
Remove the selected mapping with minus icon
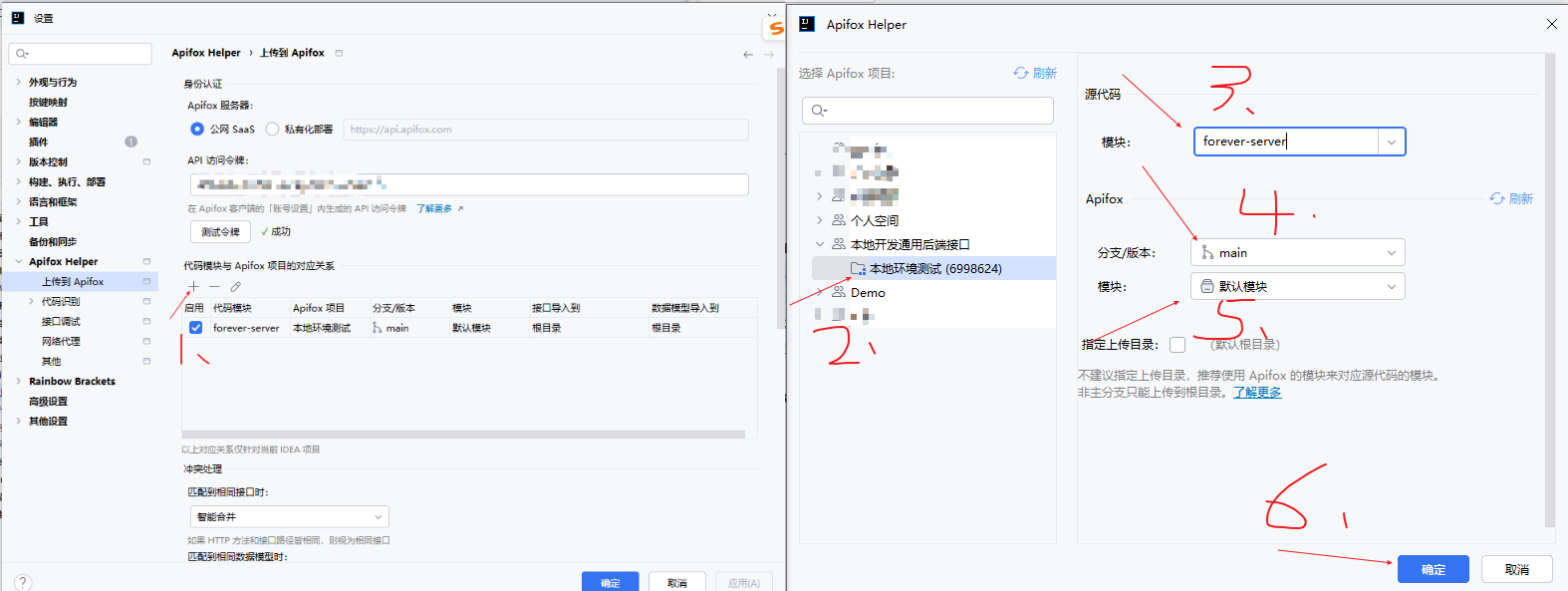(x=214, y=286)
